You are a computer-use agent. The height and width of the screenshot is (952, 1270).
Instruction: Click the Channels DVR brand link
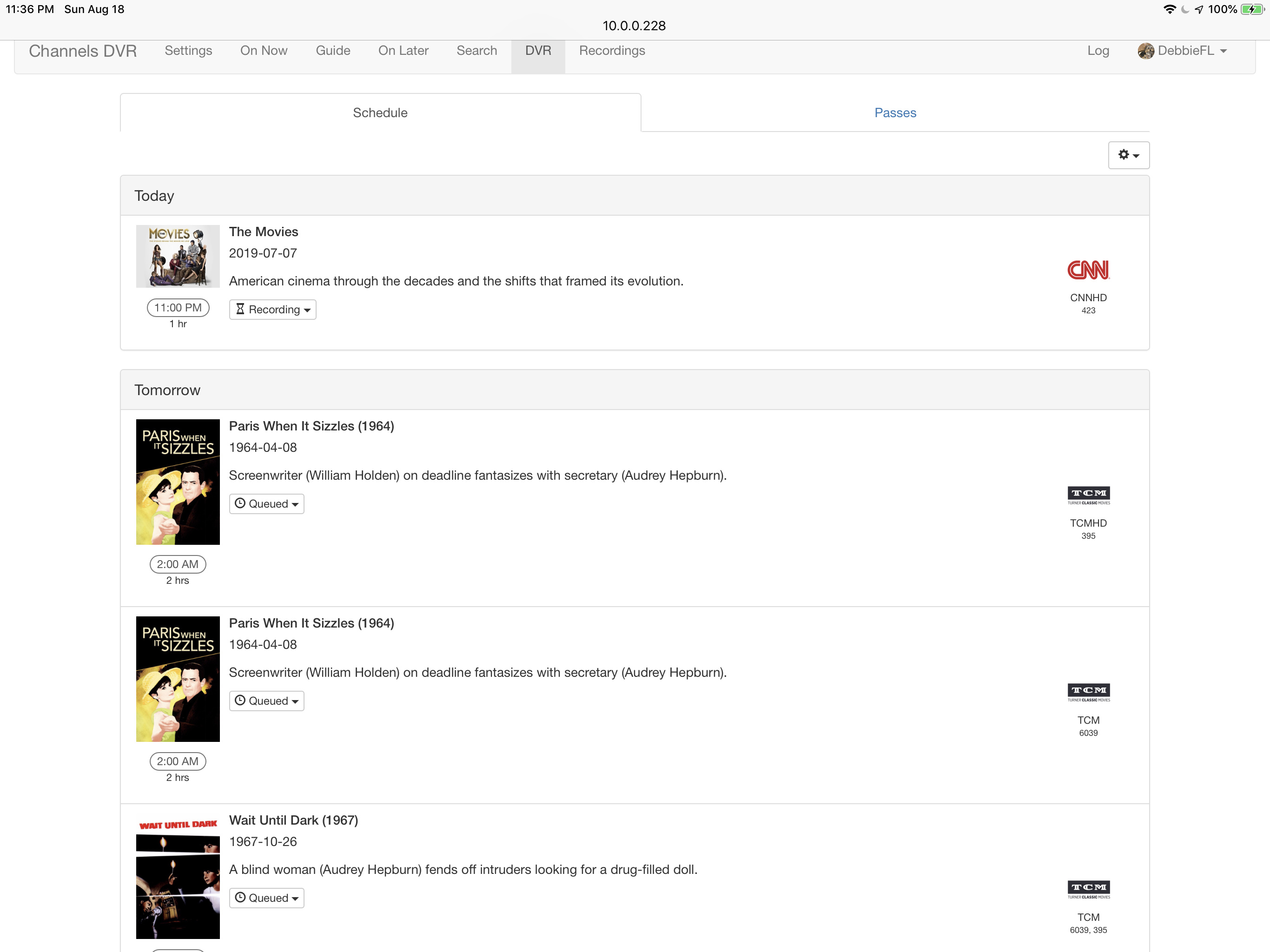click(x=83, y=51)
